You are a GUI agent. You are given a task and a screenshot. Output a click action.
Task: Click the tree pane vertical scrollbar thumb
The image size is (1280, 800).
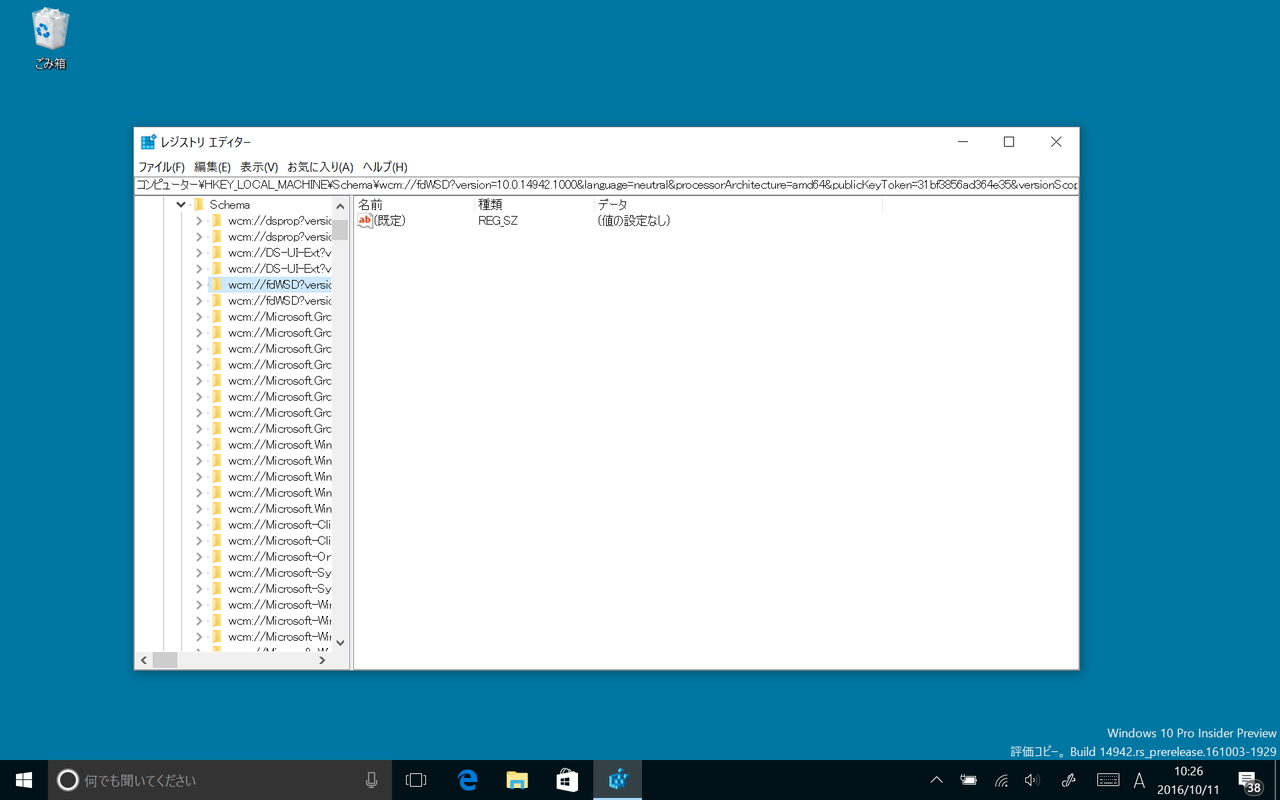pyautogui.click(x=340, y=228)
